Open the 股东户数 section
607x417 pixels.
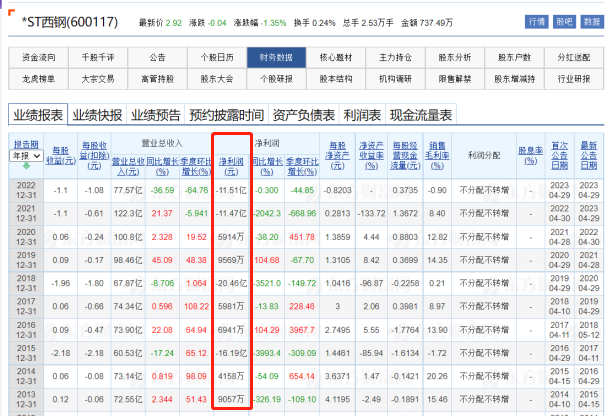514,57
